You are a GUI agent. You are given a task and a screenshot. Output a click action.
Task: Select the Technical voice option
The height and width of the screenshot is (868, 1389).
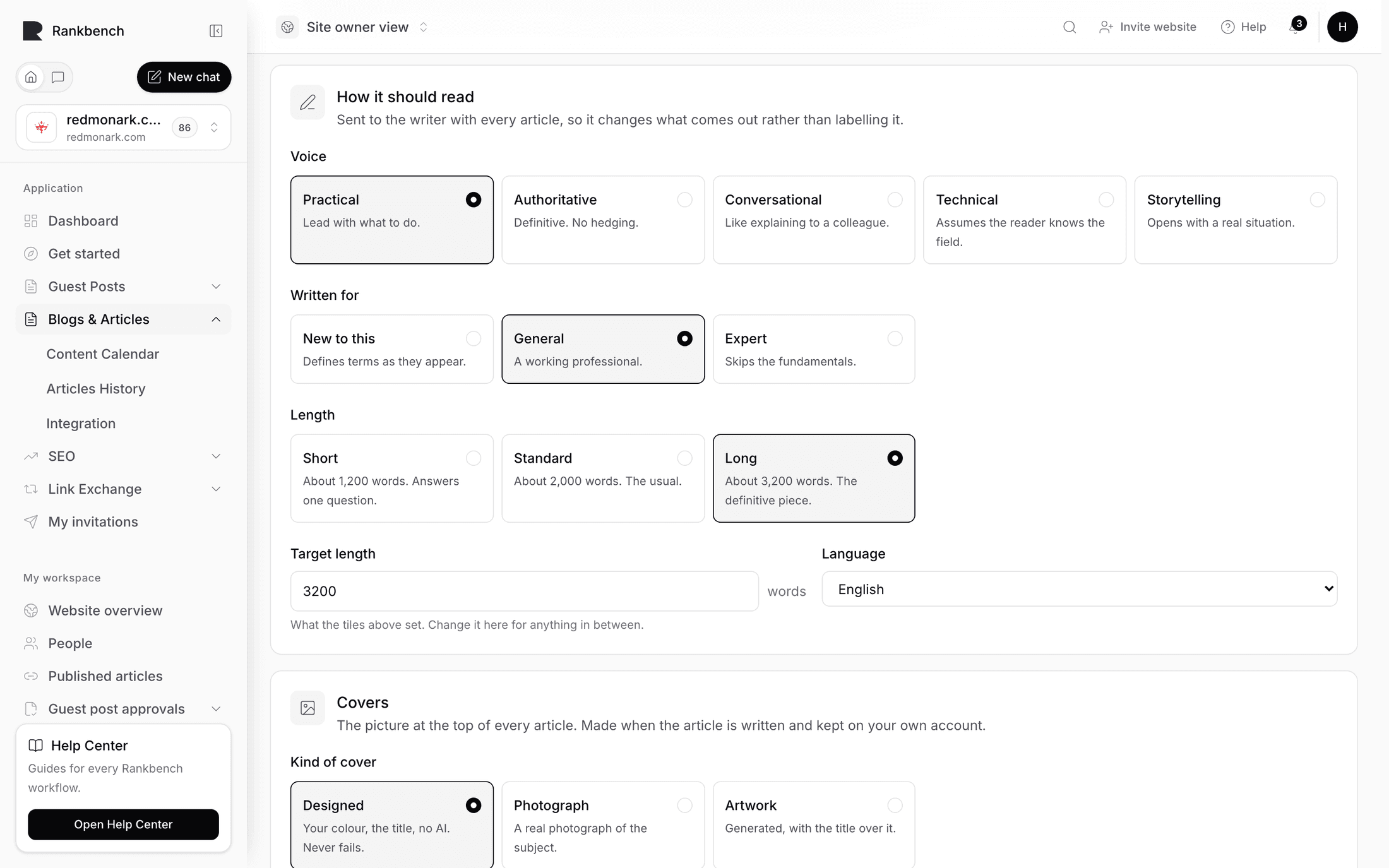click(x=1024, y=220)
